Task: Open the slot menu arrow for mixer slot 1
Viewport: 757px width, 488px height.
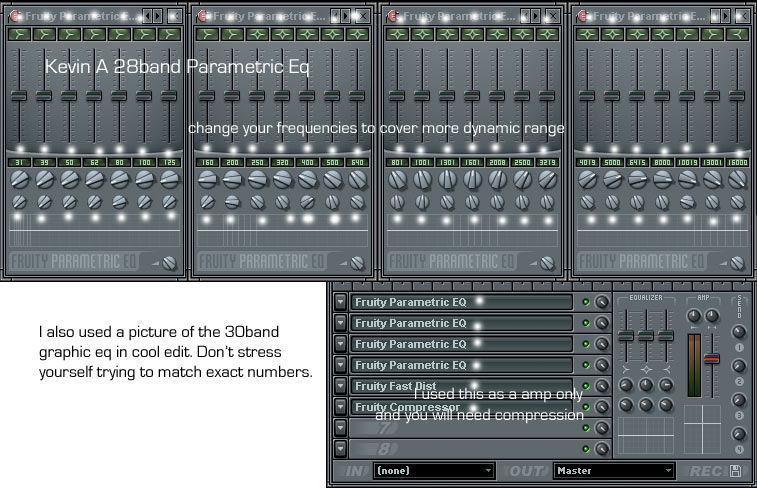Action: click(x=340, y=302)
